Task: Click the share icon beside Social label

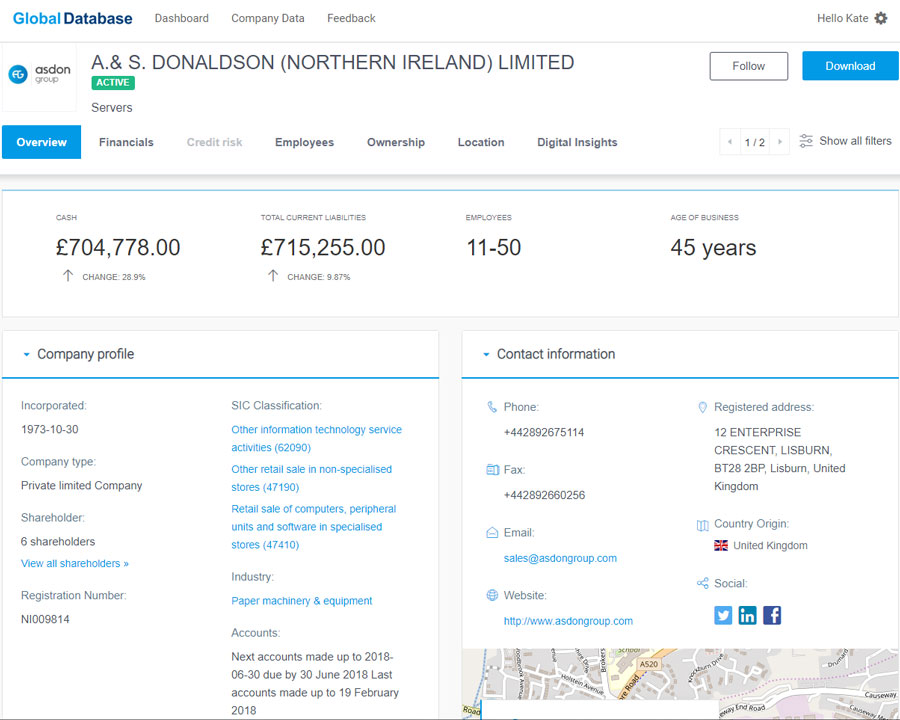Action: [703, 583]
